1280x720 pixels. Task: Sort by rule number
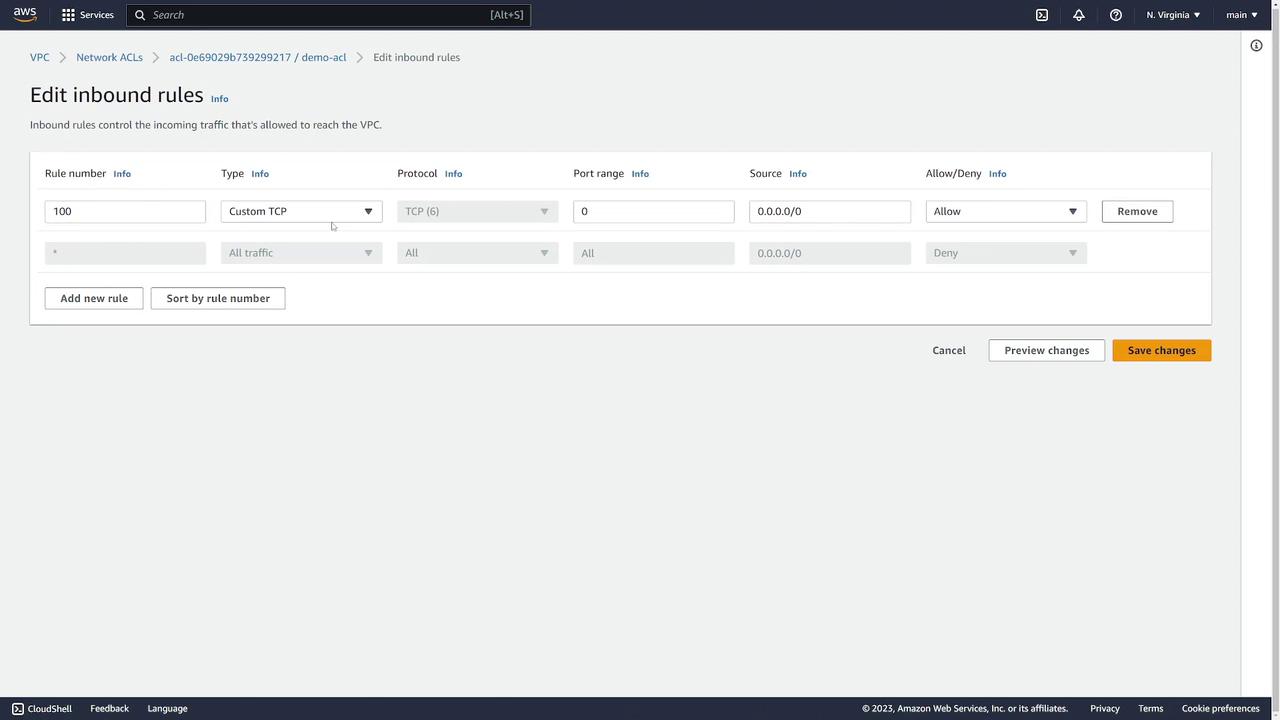[218, 298]
